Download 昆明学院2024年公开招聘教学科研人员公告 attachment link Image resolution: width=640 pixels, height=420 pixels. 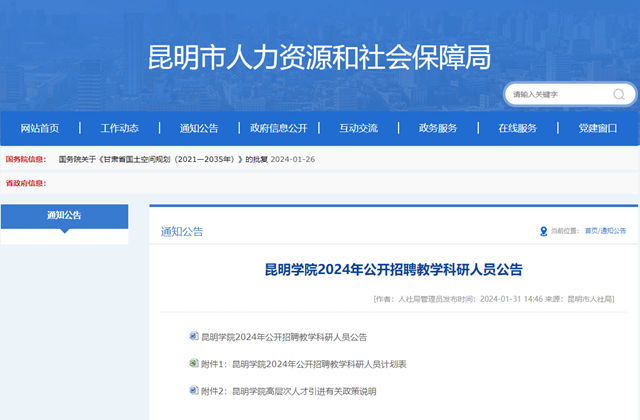[x=284, y=337]
